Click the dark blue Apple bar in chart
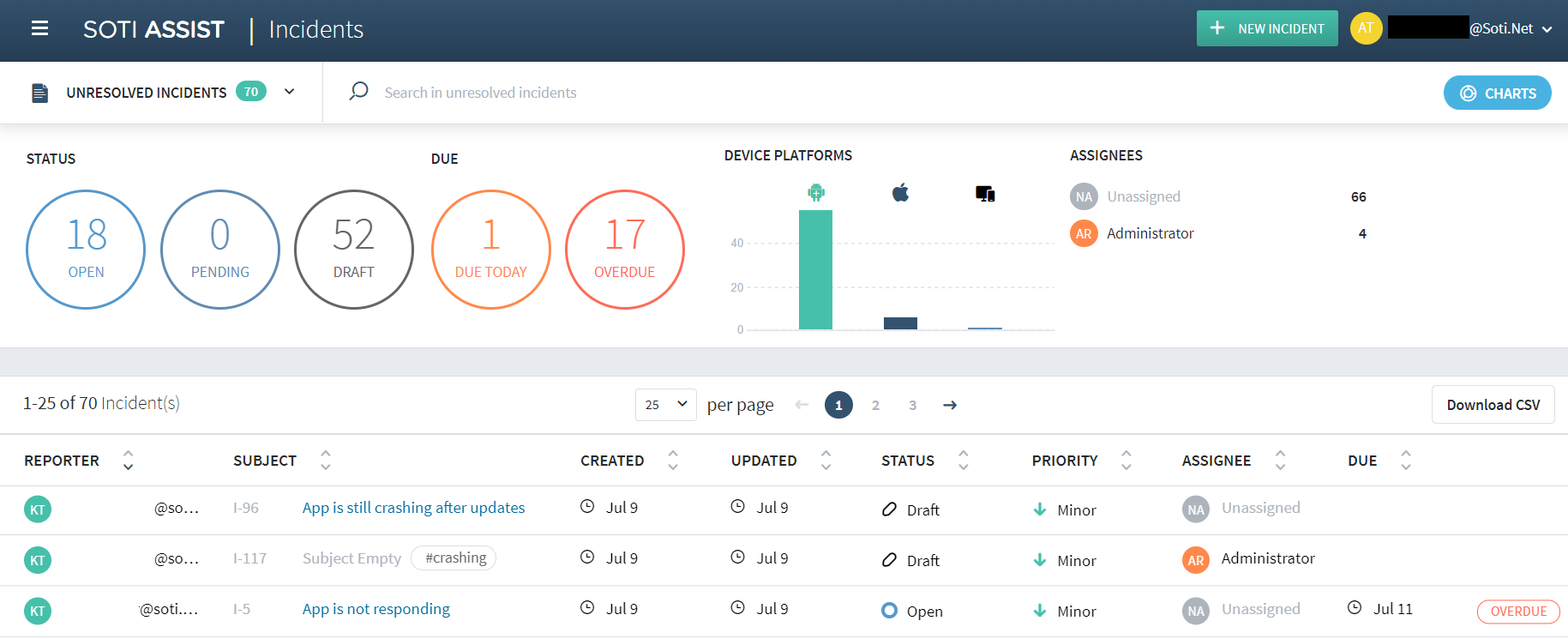Image resolution: width=1568 pixels, height=639 pixels. pyautogui.click(x=900, y=323)
